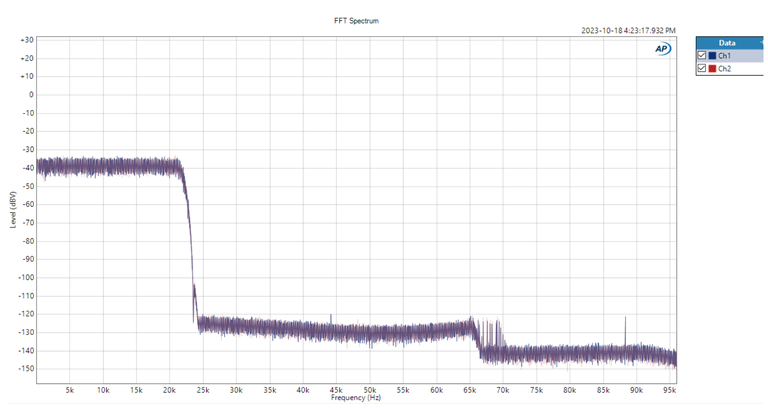Click the 2023-10-18 timestamp text
Viewport: 768px width, 416px height.
pyautogui.click(x=628, y=30)
